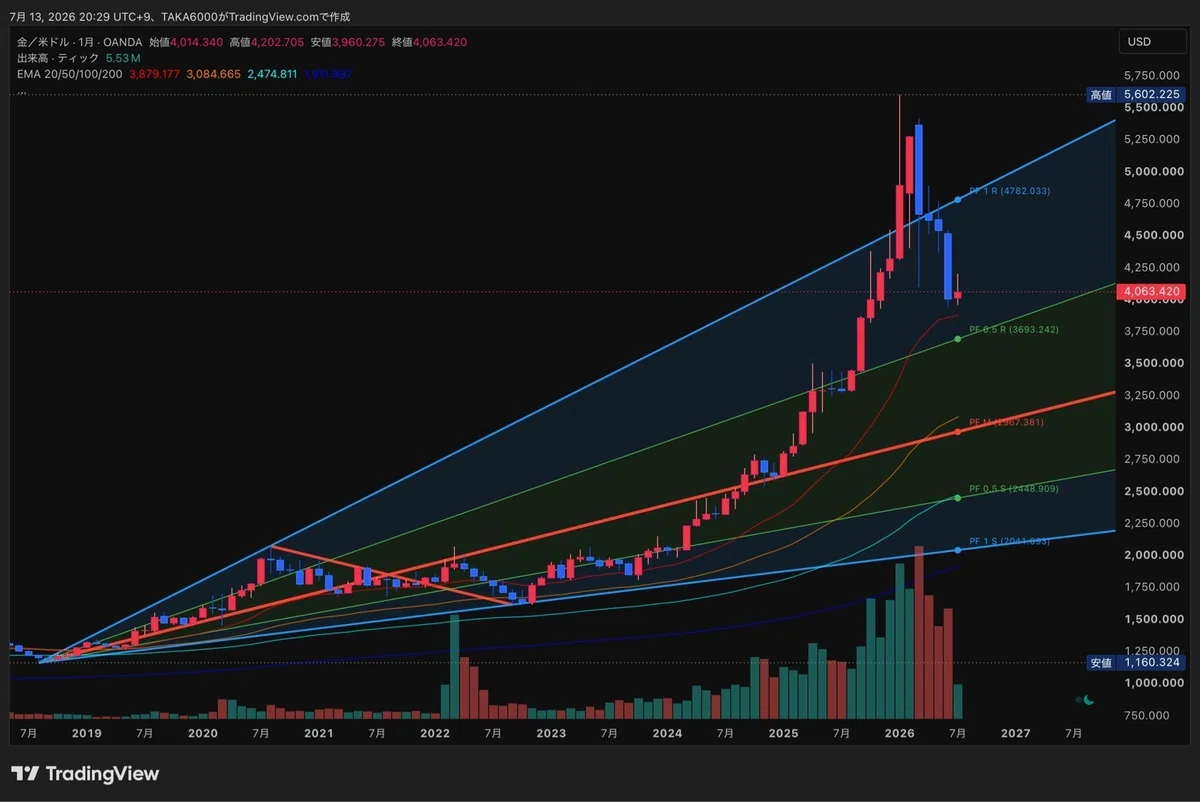Click the 高値 high value 4,202.705
1200x802 pixels.
(x=279, y=42)
